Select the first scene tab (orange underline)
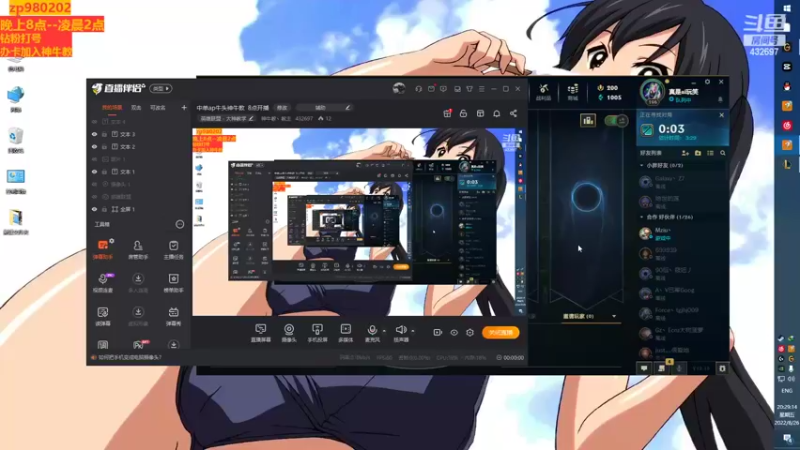 click(112, 108)
